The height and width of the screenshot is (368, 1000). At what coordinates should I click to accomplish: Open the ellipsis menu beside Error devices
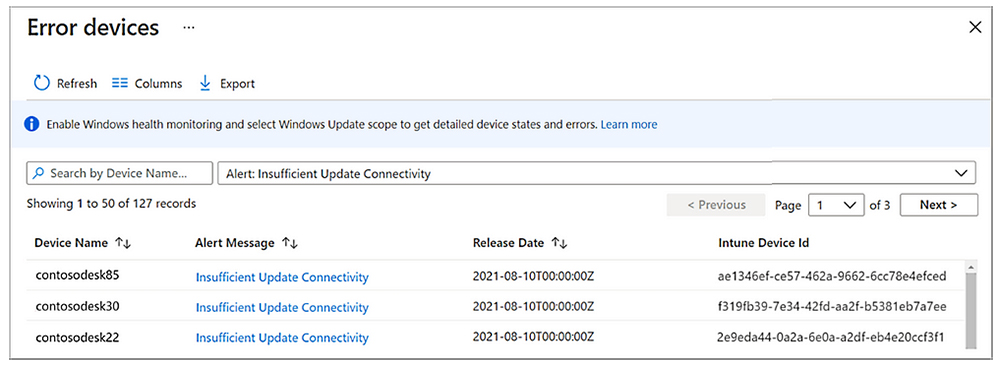pyautogui.click(x=188, y=28)
